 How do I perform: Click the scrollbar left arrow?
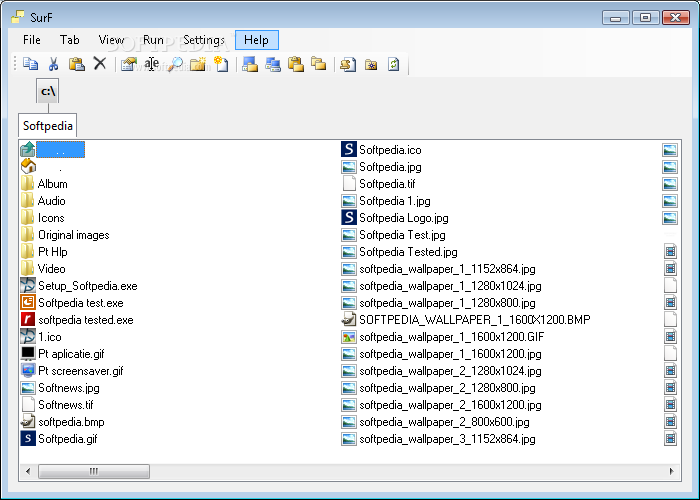tap(28, 471)
